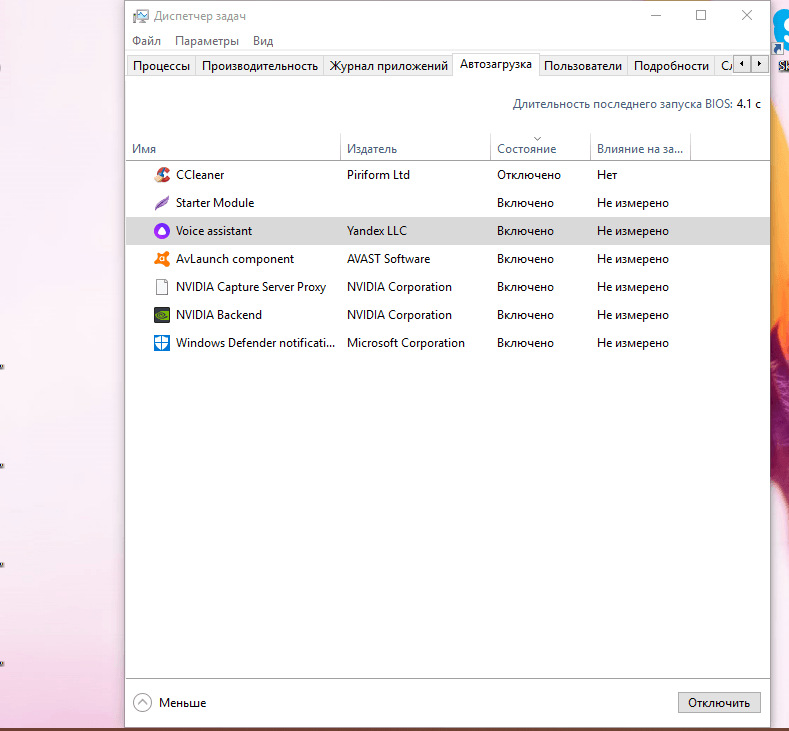
Task: Sort by the Издатель column header
Action: coord(415,148)
